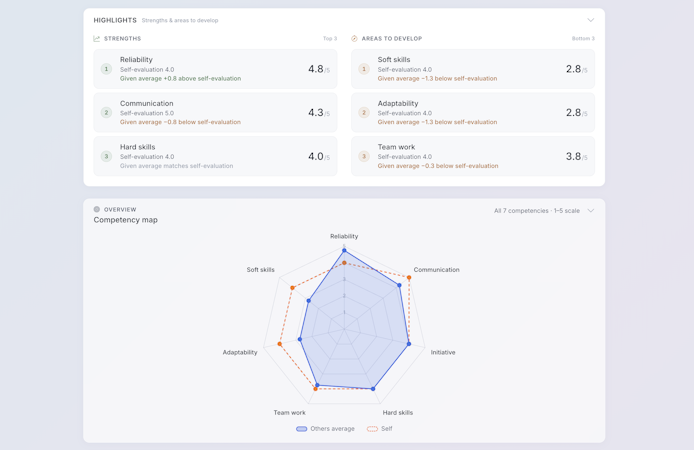This screenshot has width=694, height=450.
Task: Click the 'All 7 competencies' scale text
Action: [537, 211]
